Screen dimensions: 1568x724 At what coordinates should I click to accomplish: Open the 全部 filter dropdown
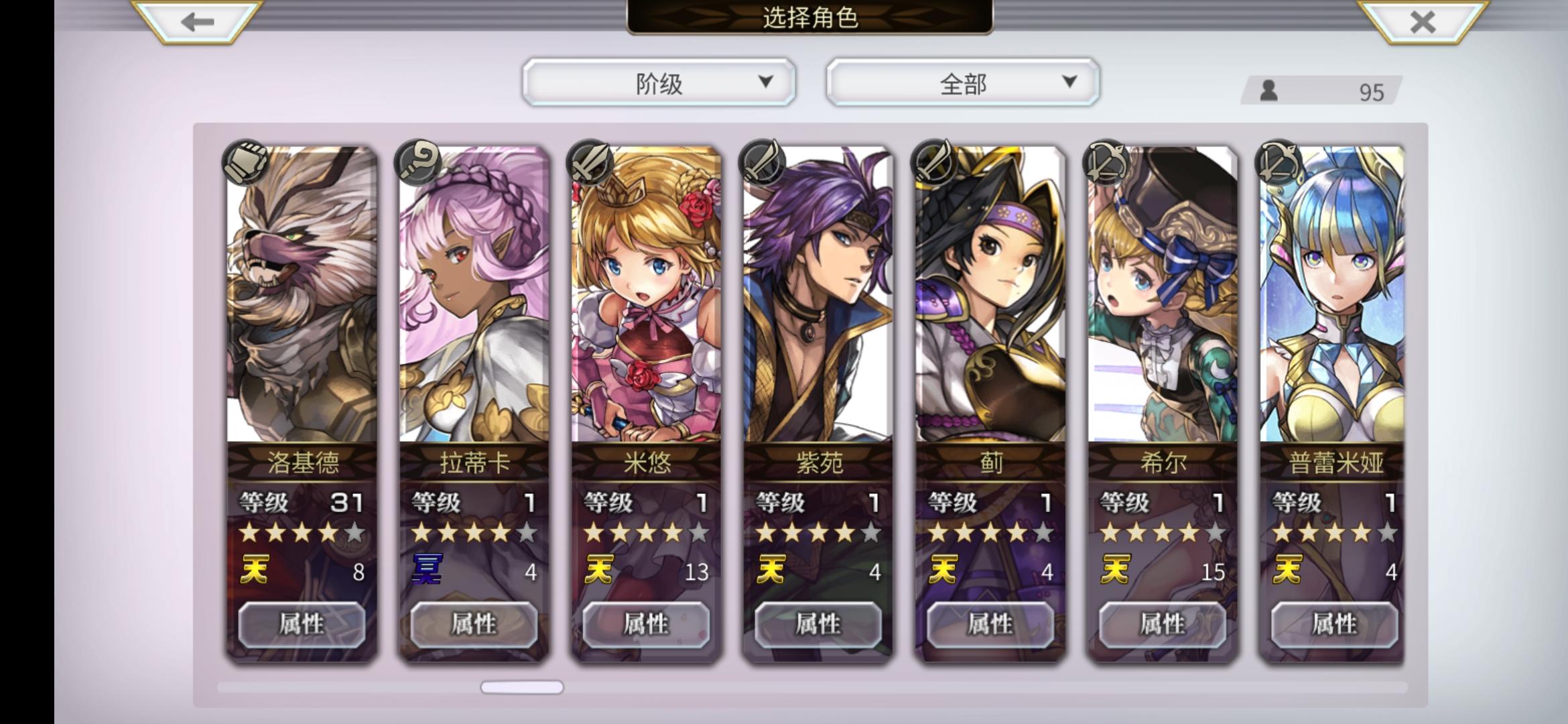(963, 82)
